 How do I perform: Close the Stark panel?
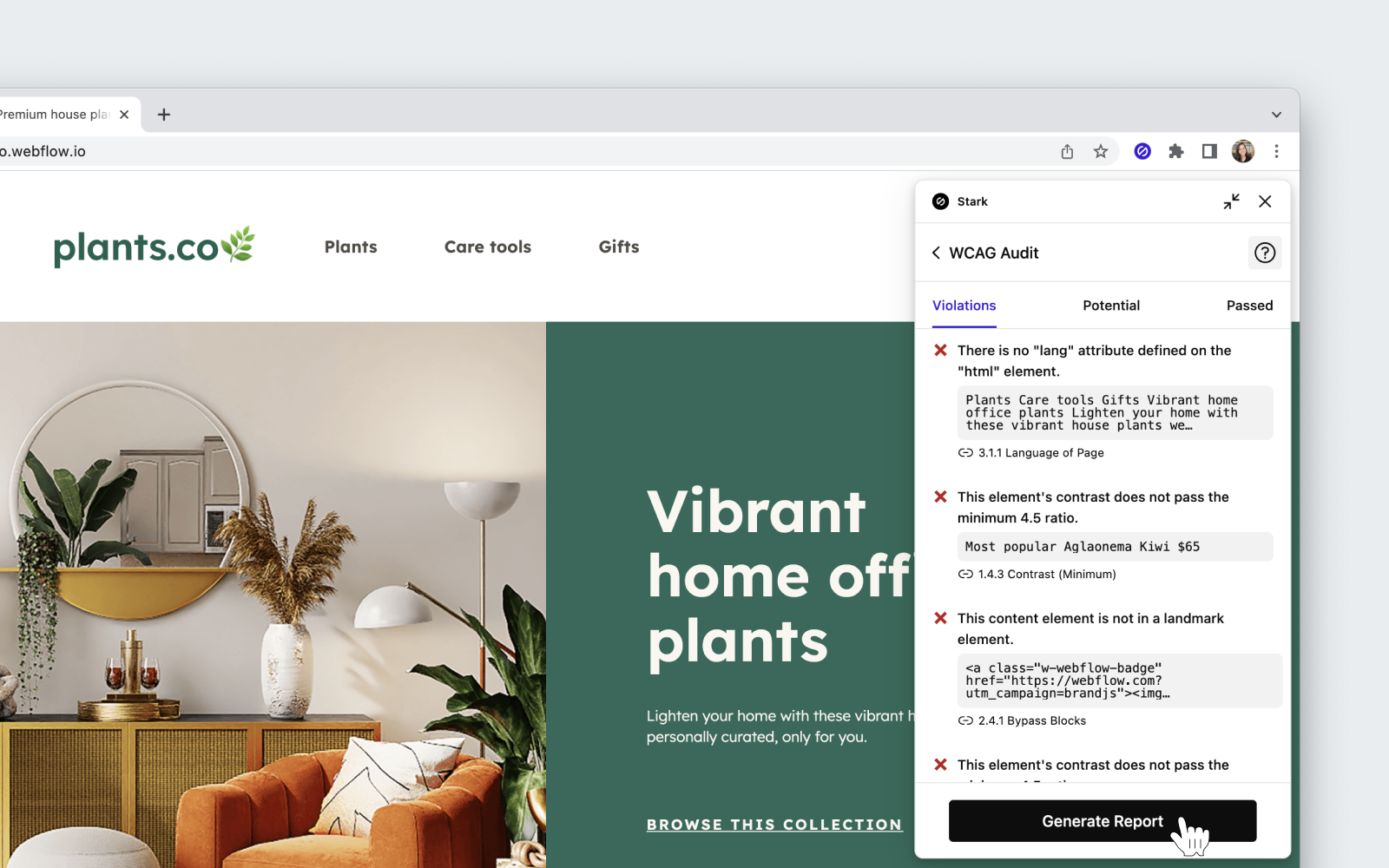pos(1265,201)
